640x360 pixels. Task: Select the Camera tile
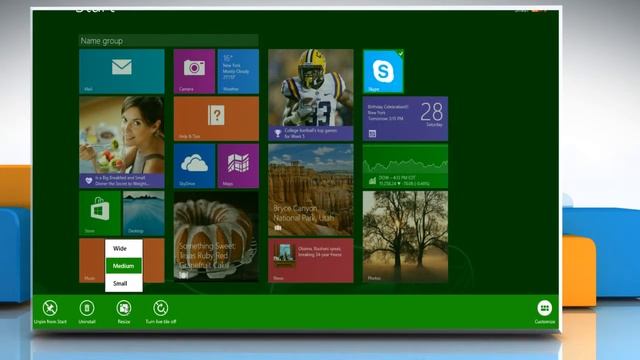(194, 71)
